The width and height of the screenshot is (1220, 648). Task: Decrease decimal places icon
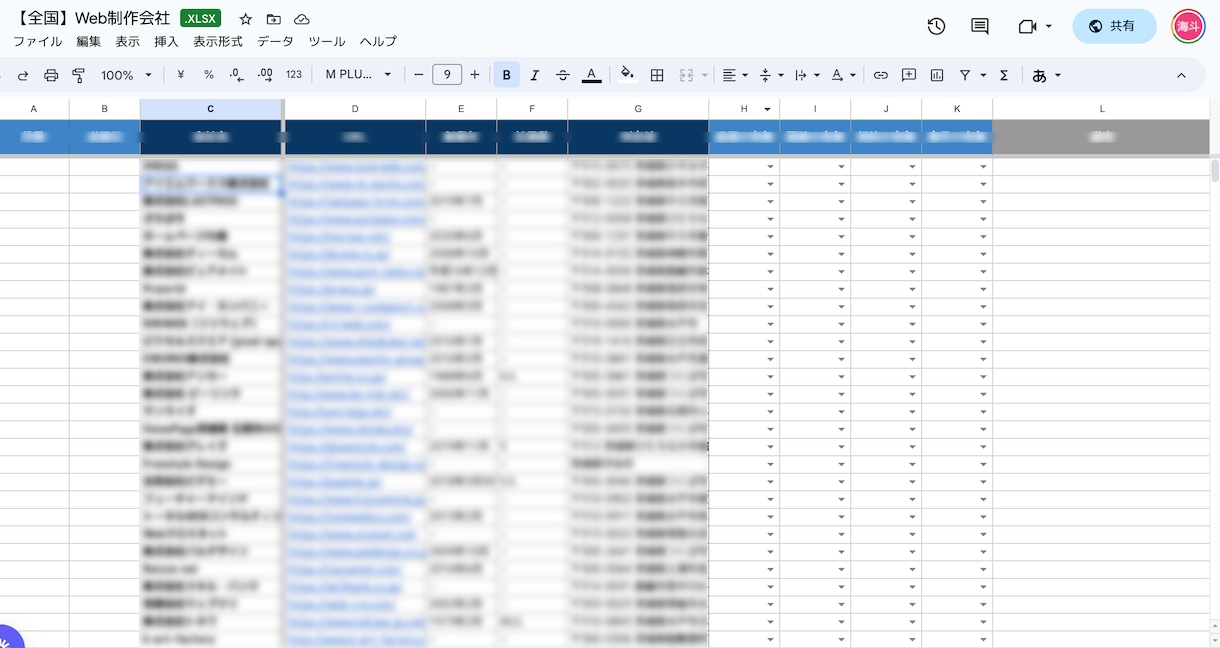(237, 75)
